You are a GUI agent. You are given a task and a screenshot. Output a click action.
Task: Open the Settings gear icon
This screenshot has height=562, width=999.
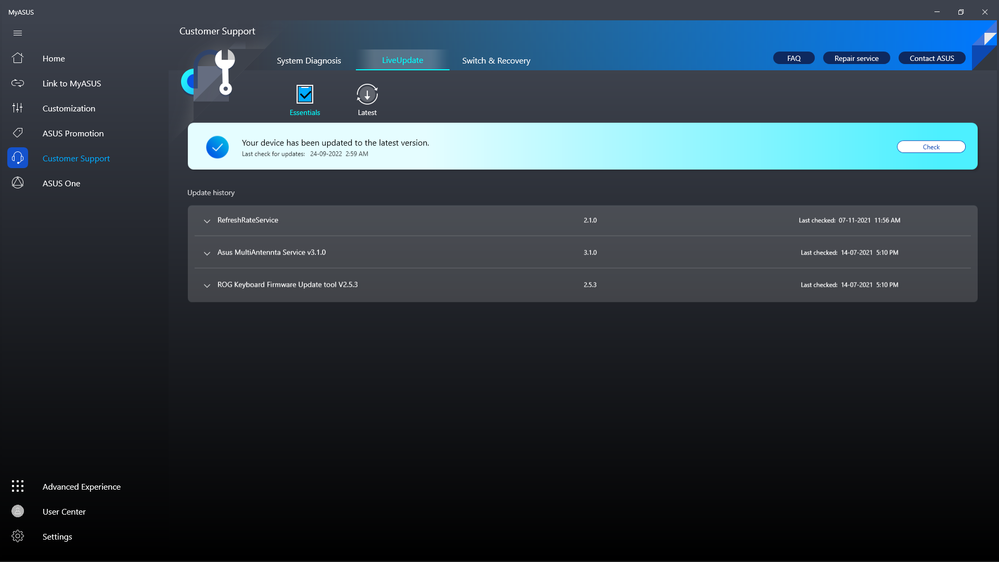[x=17, y=536]
